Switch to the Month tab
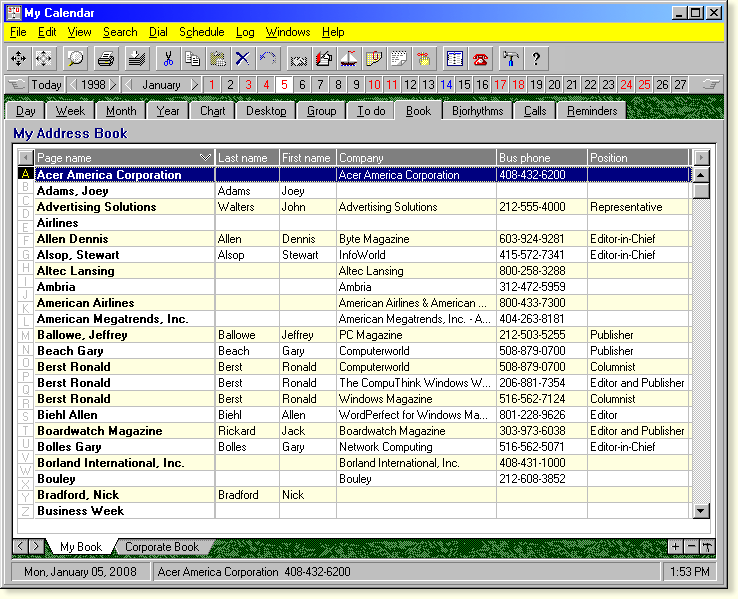 pyautogui.click(x=121, y=111)
